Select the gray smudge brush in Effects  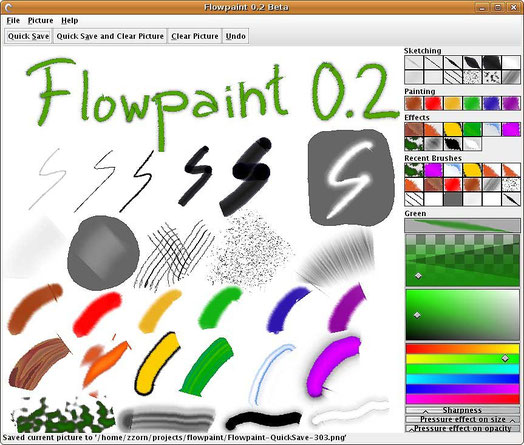click(433, 144)
